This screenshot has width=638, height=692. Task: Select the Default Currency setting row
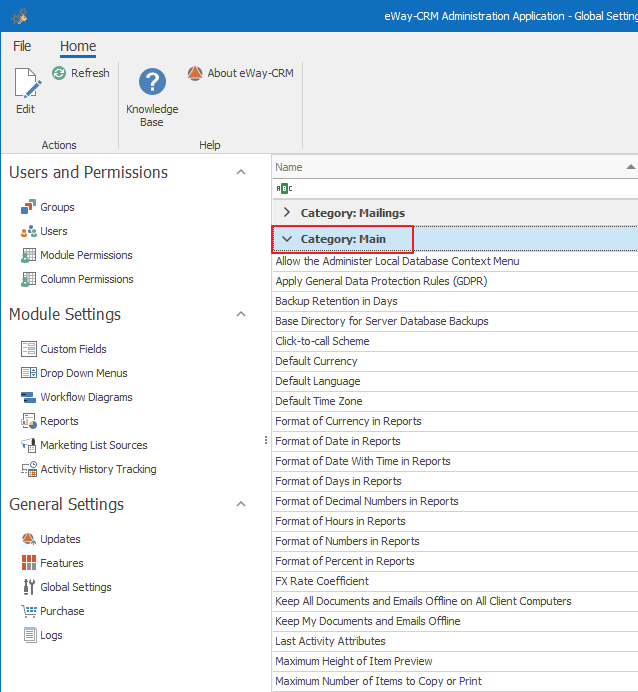click(x=316, y=361)
